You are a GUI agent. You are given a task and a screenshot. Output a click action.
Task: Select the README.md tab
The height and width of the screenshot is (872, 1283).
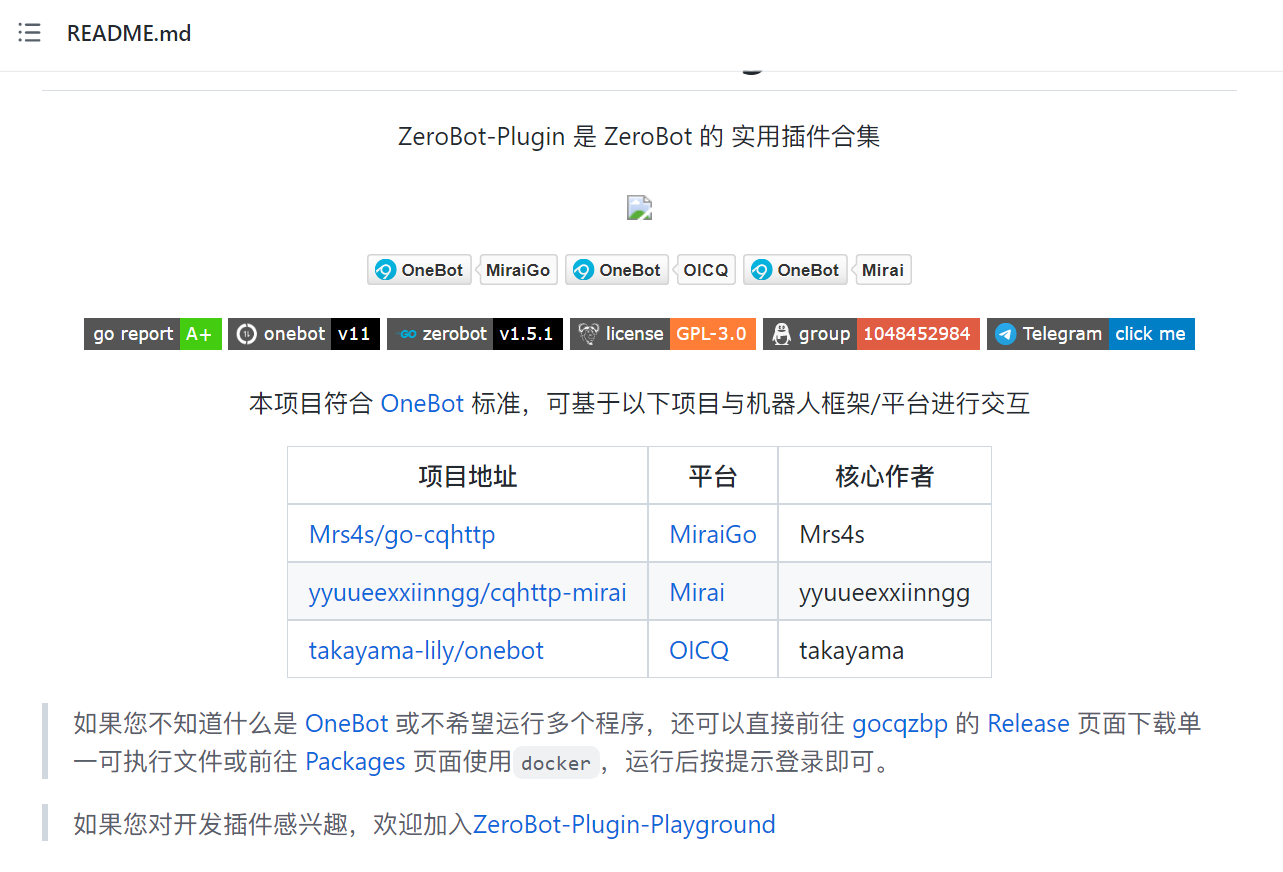129,33
